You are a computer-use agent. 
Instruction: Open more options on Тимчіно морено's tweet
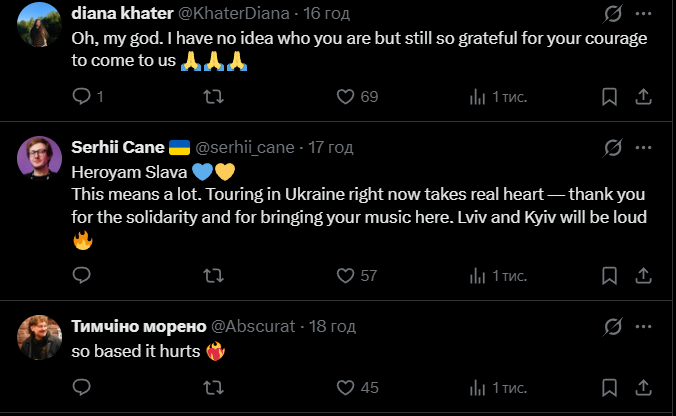point(645,327)
